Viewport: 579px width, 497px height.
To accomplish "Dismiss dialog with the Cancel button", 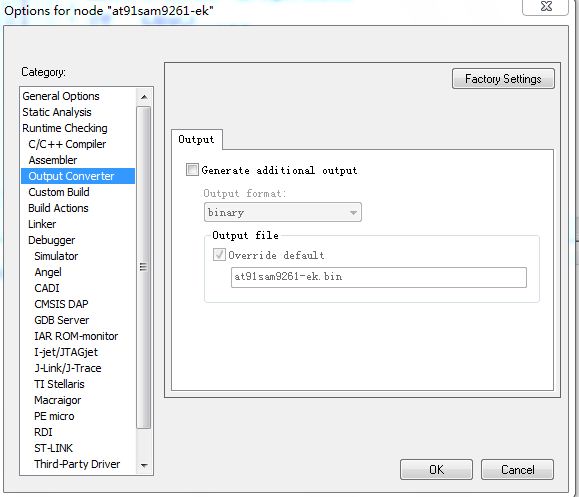I will [517, 469].
